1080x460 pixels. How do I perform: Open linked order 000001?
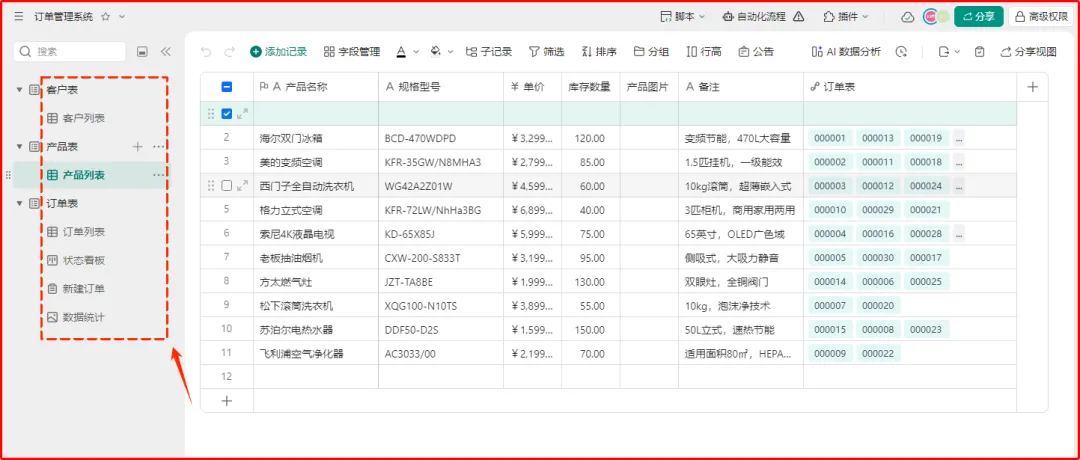pos(830,138)
